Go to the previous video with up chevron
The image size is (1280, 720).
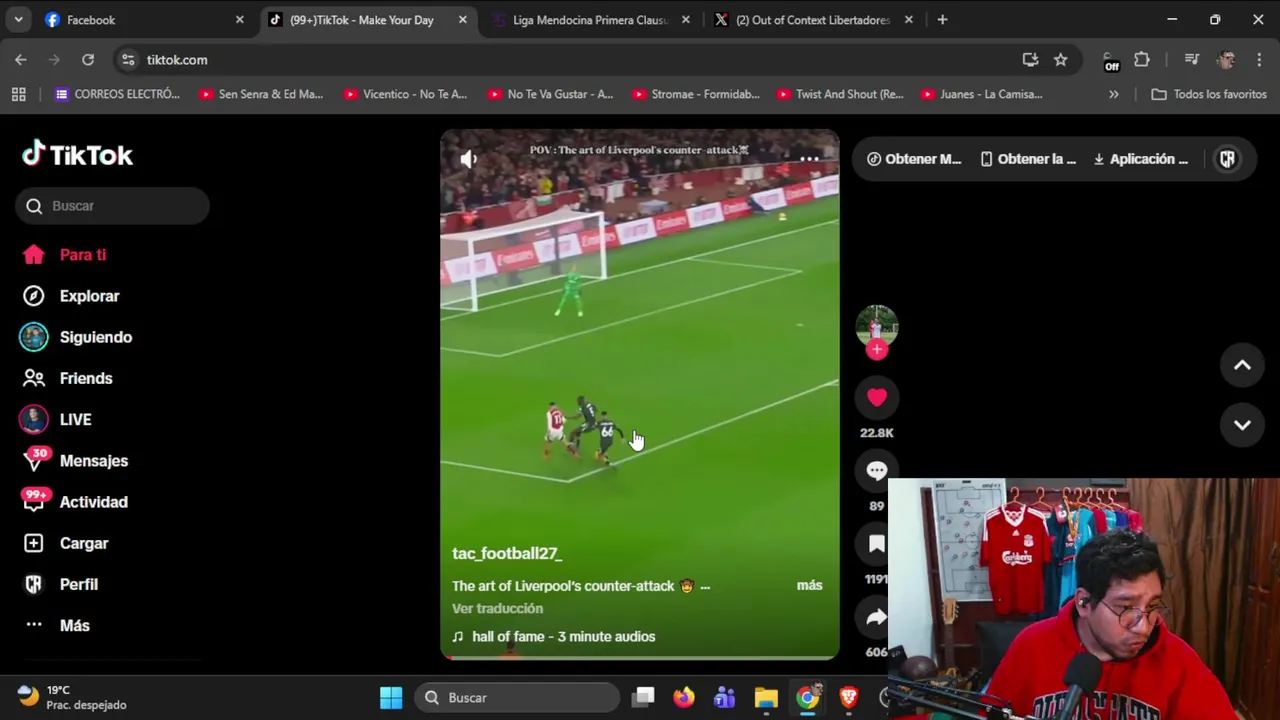point(1242,366)
